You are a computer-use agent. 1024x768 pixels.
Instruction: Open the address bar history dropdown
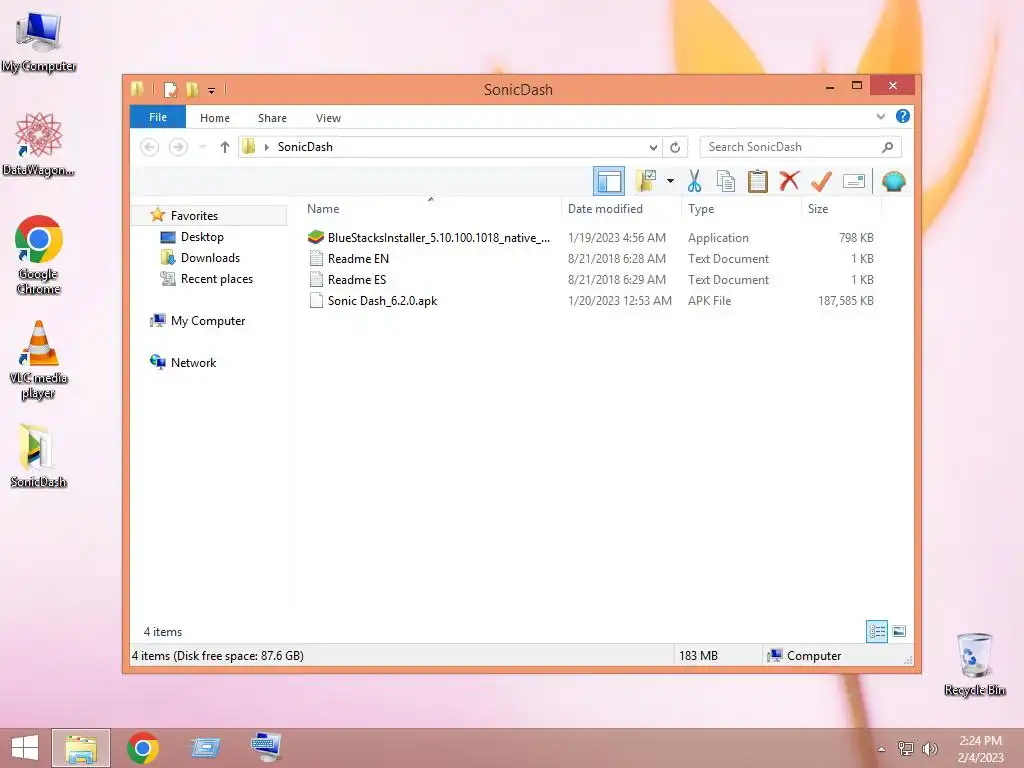(x=653, y=147)
